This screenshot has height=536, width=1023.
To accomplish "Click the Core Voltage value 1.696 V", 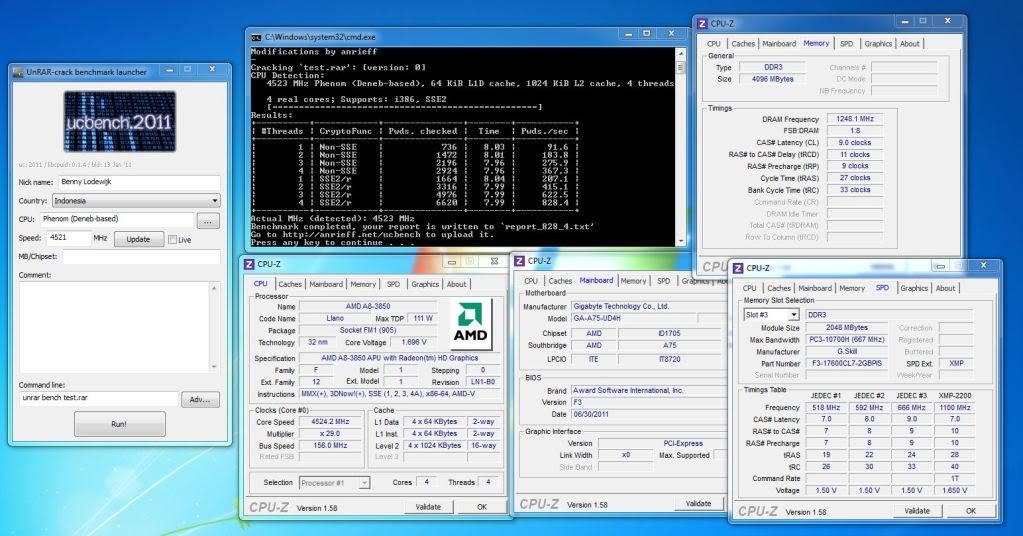I will [x=414, y=342].
